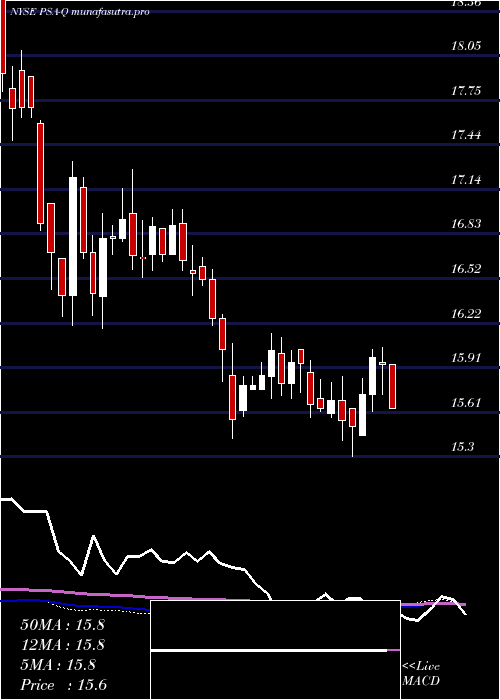The width and height of the screenshot is (500, 700).
Task: Click the '5MA : 15.8' readout
Action: pos(58,665)
